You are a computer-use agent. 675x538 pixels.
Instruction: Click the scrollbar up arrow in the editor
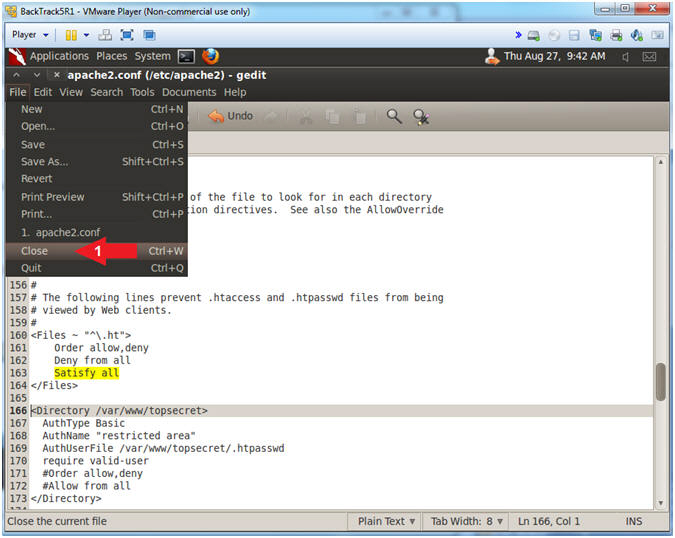660,162
